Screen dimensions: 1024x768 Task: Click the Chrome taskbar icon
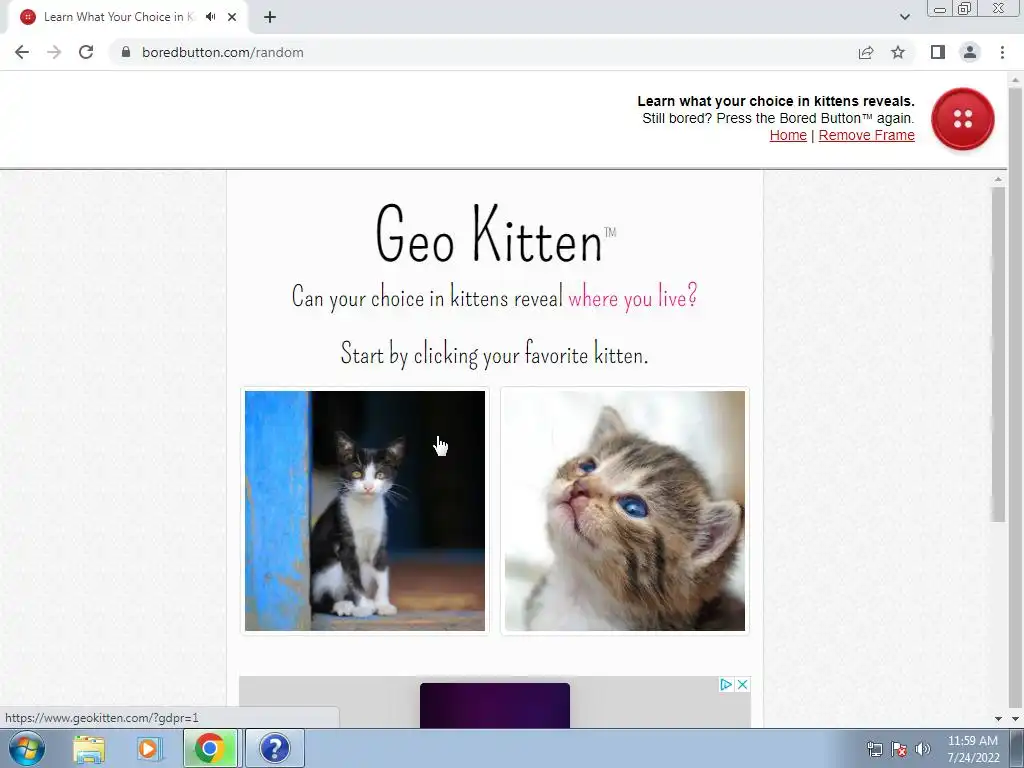[210, 748]
